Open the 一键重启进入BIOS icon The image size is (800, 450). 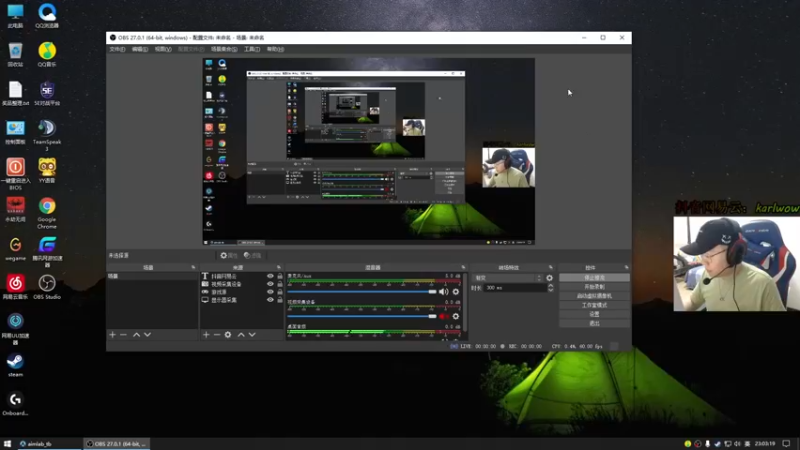pyautogui.click(x=15, y=174)
